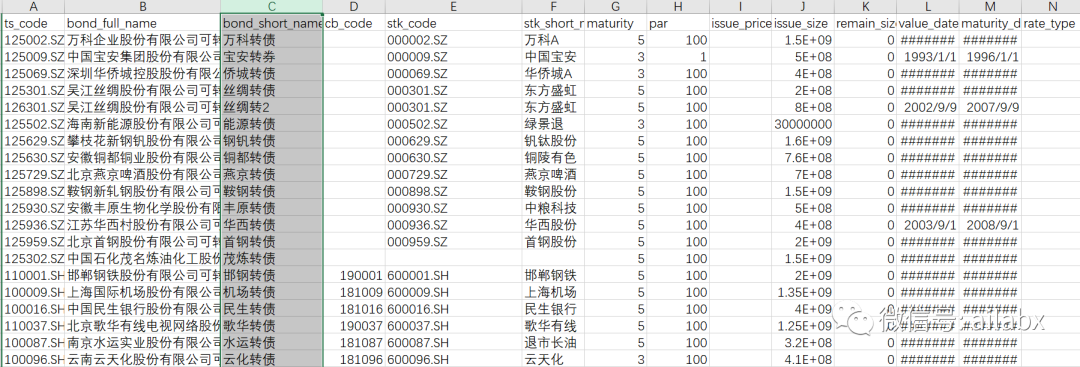
Task: Select the cell containing 云化转债
Action: pyautogui.click(x=272, y=359)
